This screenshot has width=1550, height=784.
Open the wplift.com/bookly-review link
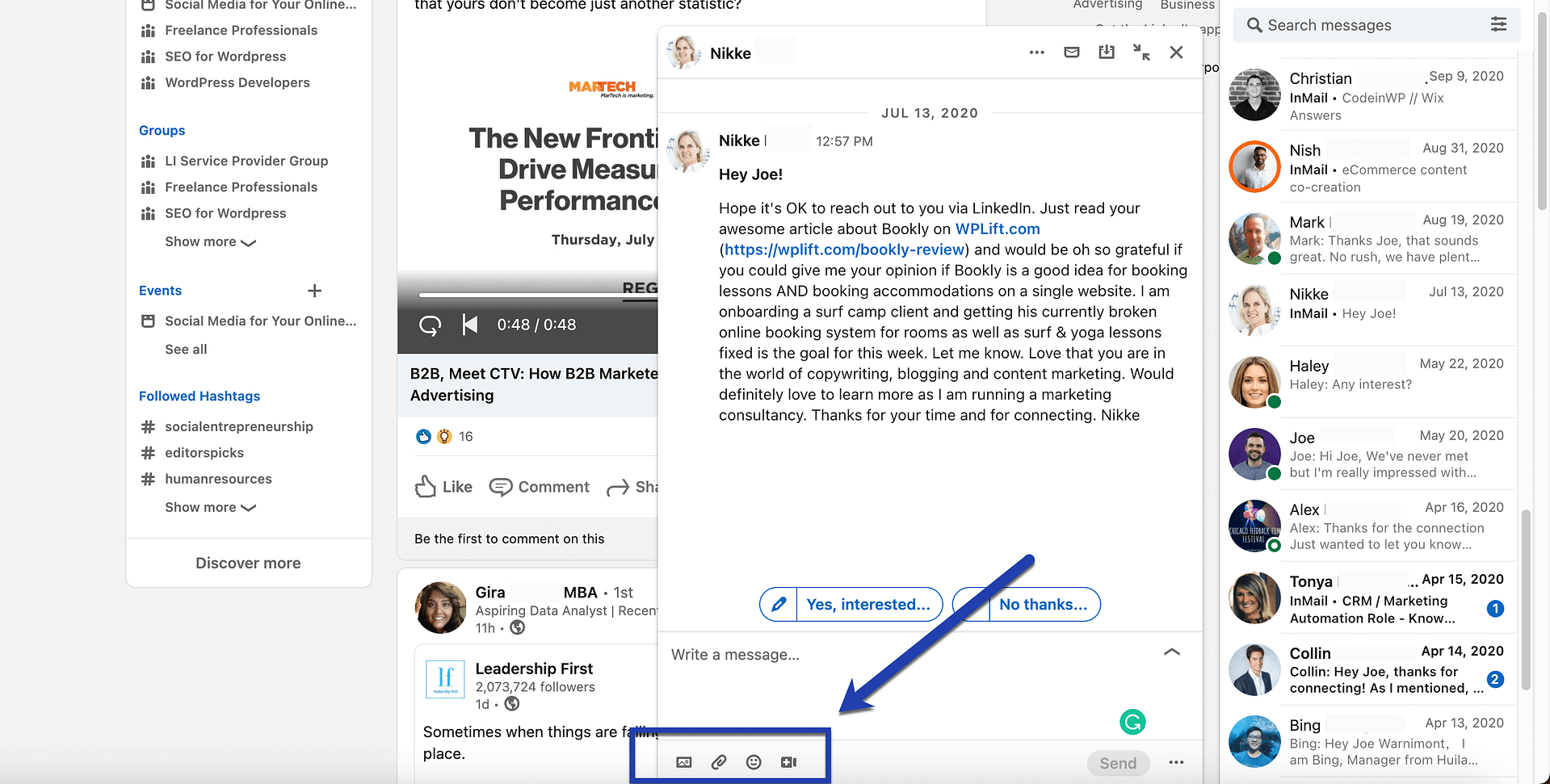click(x=844, y=250)
